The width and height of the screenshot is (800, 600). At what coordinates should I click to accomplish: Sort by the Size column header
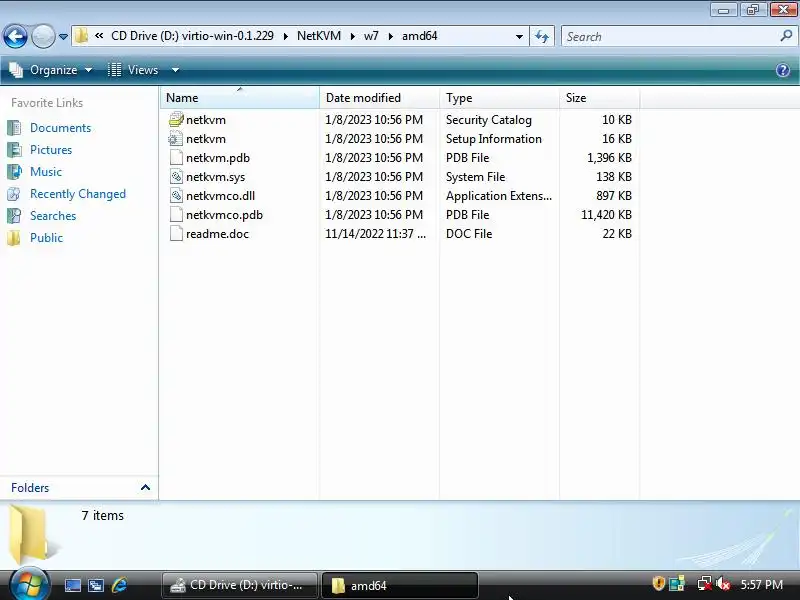pos(599,97)
